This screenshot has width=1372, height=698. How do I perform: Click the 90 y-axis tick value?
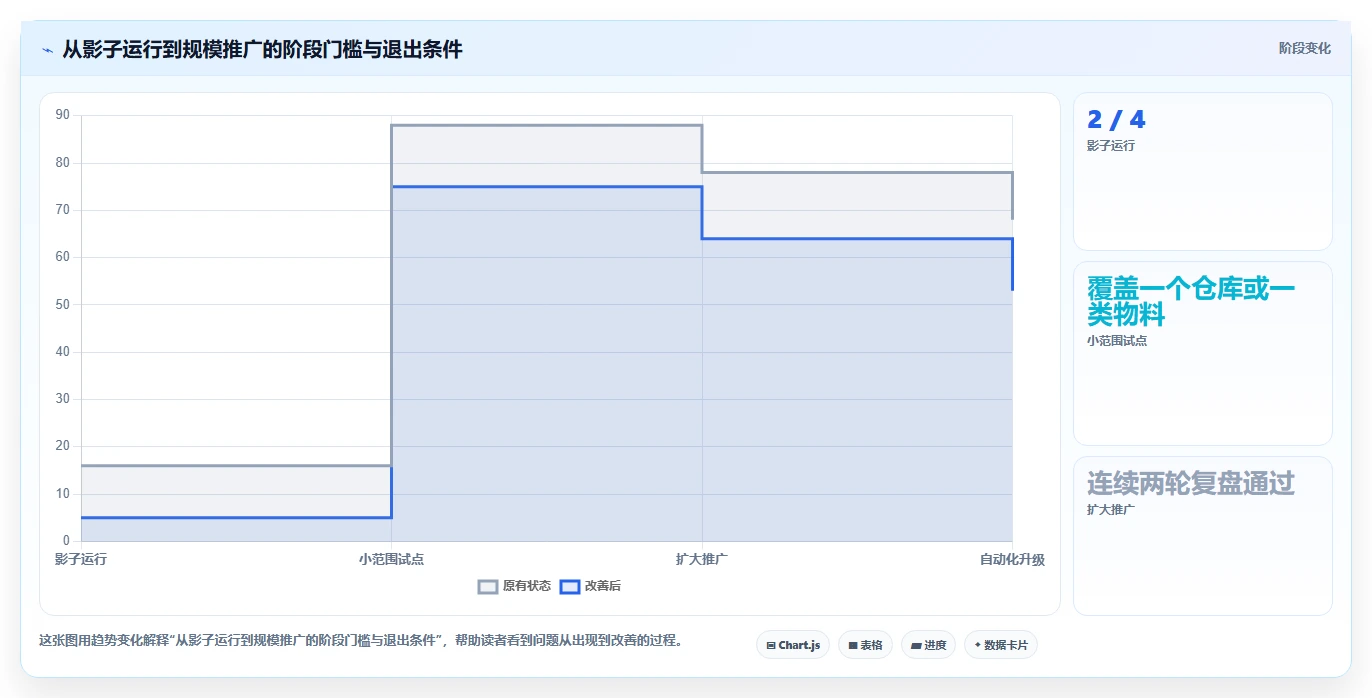point(63,115)
